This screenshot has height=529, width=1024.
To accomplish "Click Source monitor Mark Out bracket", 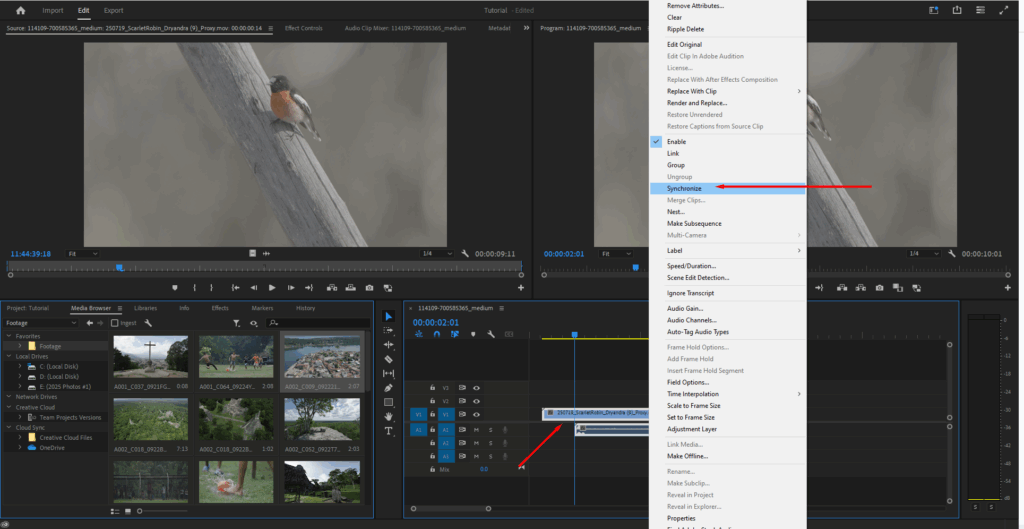I will pos(211,288).
